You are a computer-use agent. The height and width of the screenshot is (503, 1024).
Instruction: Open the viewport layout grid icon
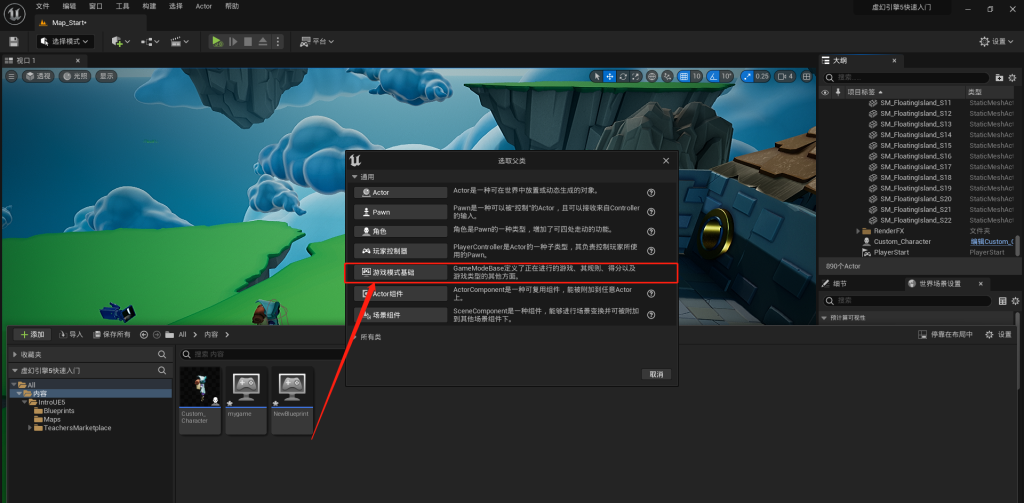click(807, 76)
